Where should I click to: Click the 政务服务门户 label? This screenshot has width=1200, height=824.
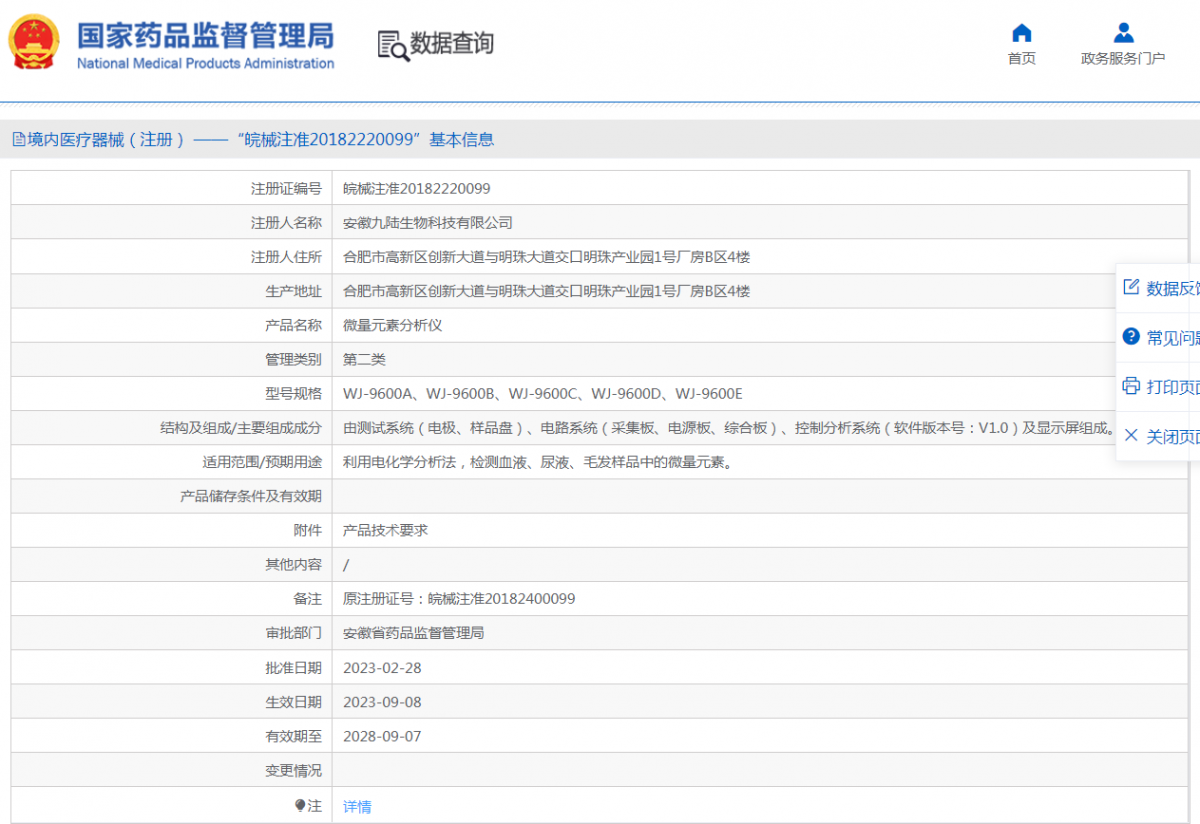pos(1123,58)
